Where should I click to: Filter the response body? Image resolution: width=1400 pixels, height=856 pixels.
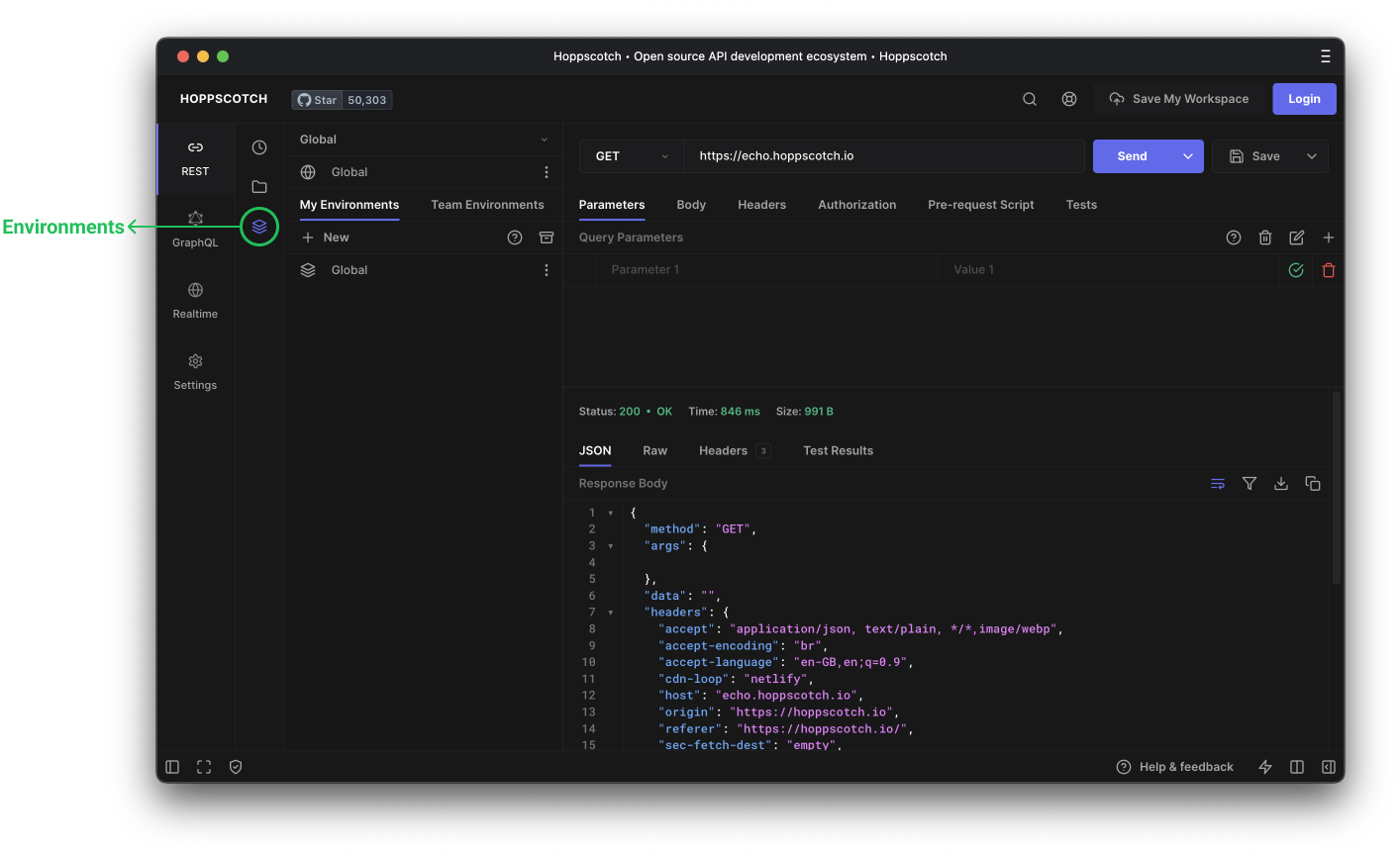[1250, 483]
